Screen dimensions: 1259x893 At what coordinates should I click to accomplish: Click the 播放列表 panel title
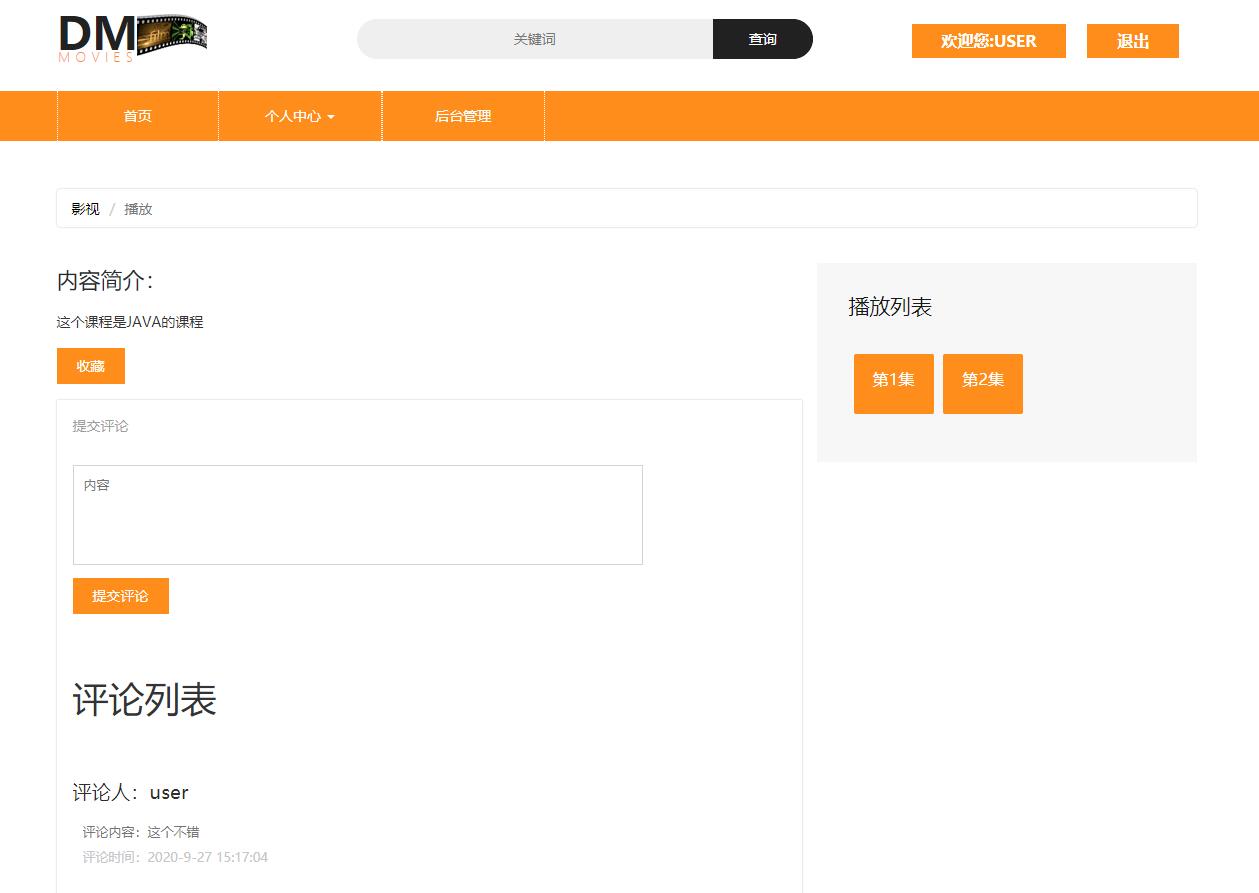[888, 308]
